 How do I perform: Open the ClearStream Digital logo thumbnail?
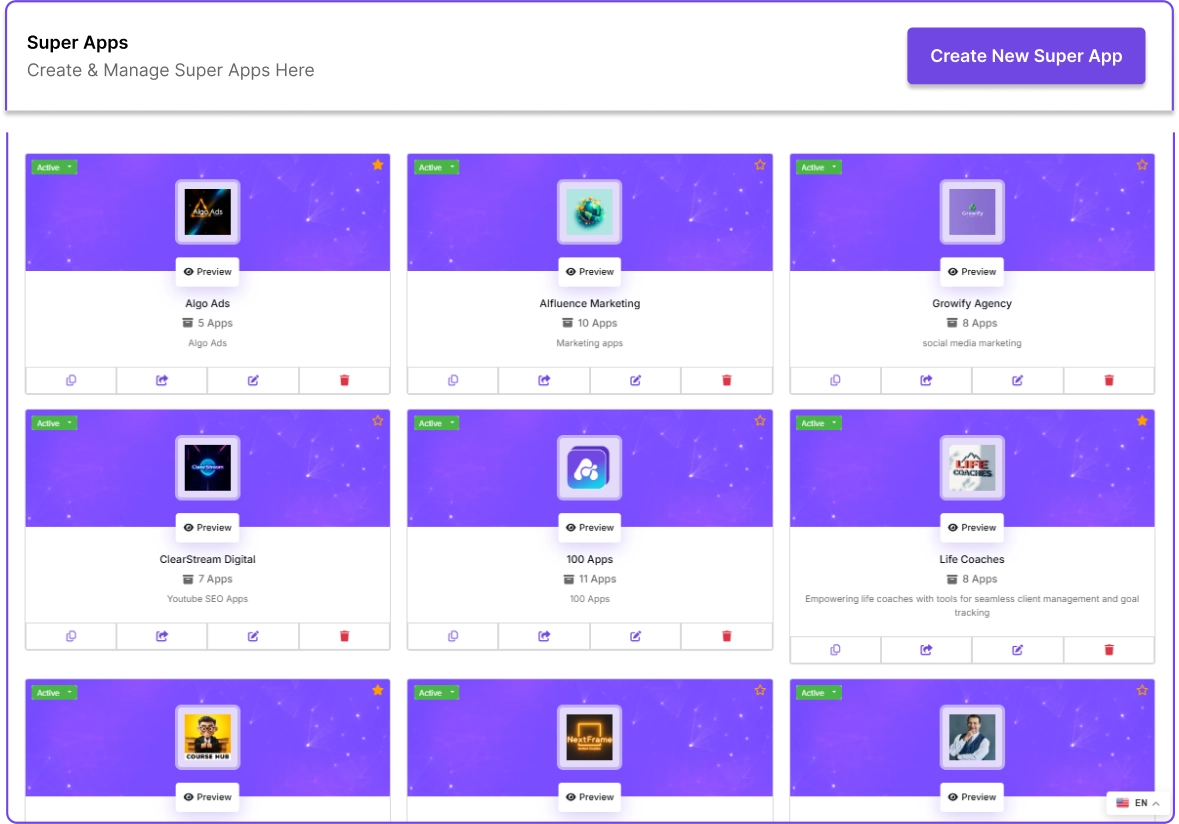click(208, 468)
